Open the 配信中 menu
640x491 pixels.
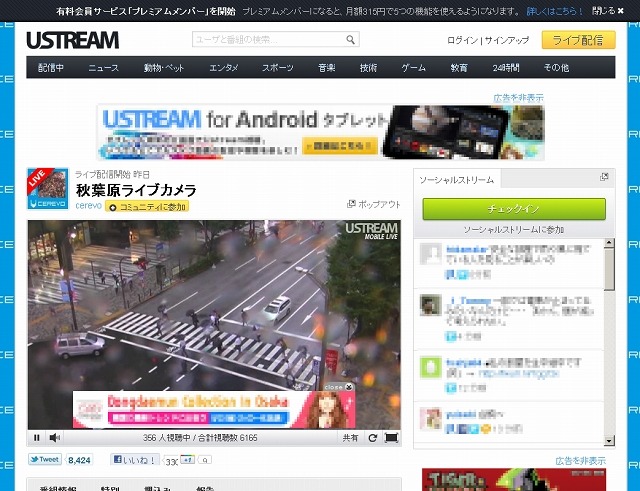51,68
